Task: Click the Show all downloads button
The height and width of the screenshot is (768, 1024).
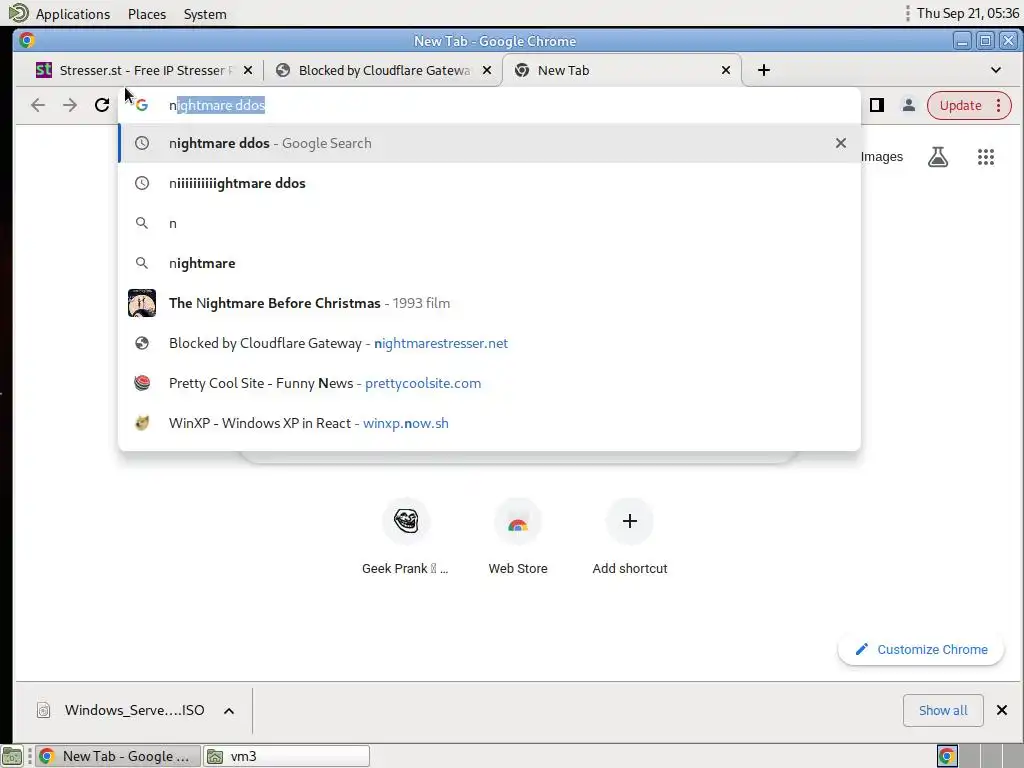Action: click(x=943, y=710)
